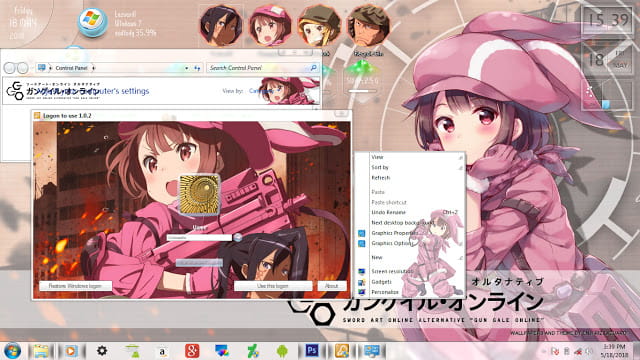This screenshot has width=640, height=360.
Task: Open the Google Plus taskbar icon
Action: click(x=192, y=351)
